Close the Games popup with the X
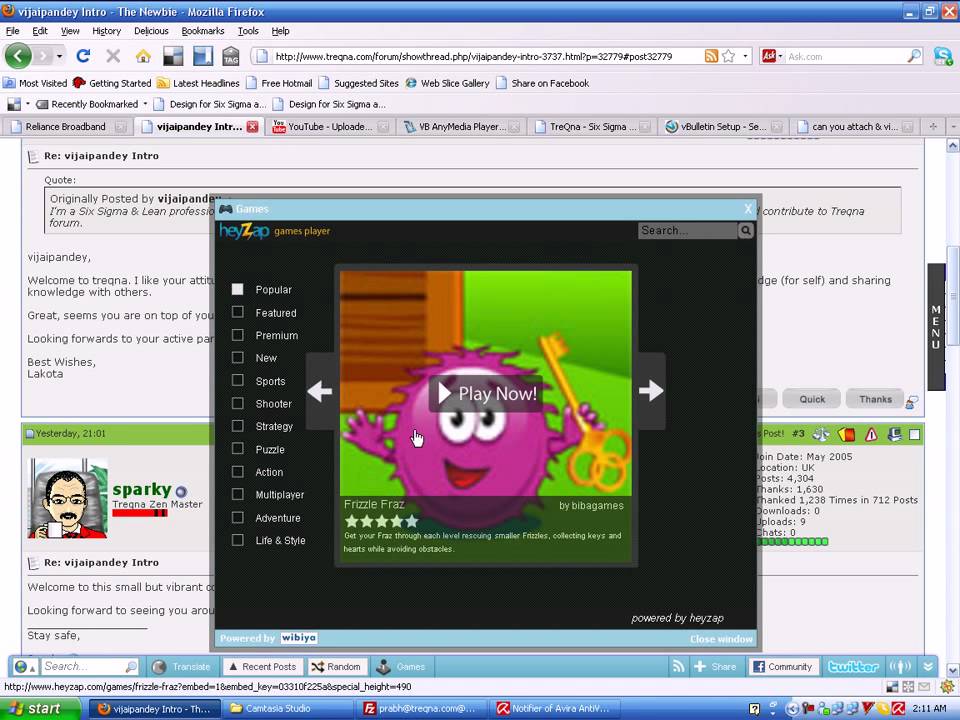 click(748, 209)
